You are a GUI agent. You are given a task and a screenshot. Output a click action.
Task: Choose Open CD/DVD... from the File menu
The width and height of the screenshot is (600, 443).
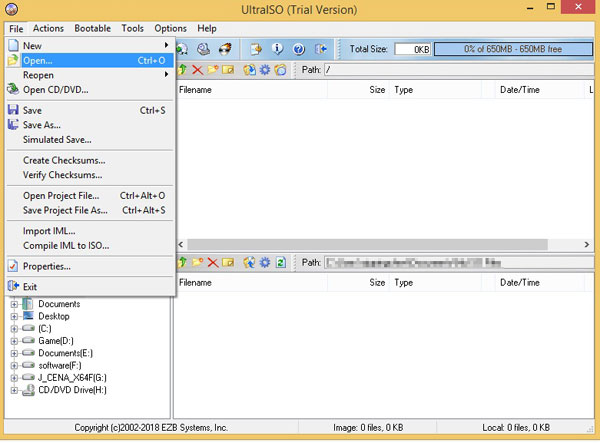(90, 90)
